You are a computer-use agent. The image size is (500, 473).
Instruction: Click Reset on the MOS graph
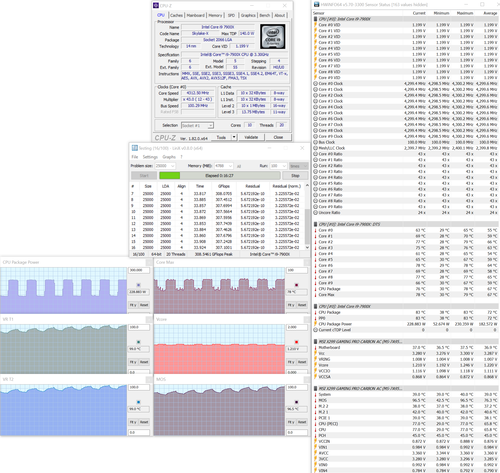302,422
